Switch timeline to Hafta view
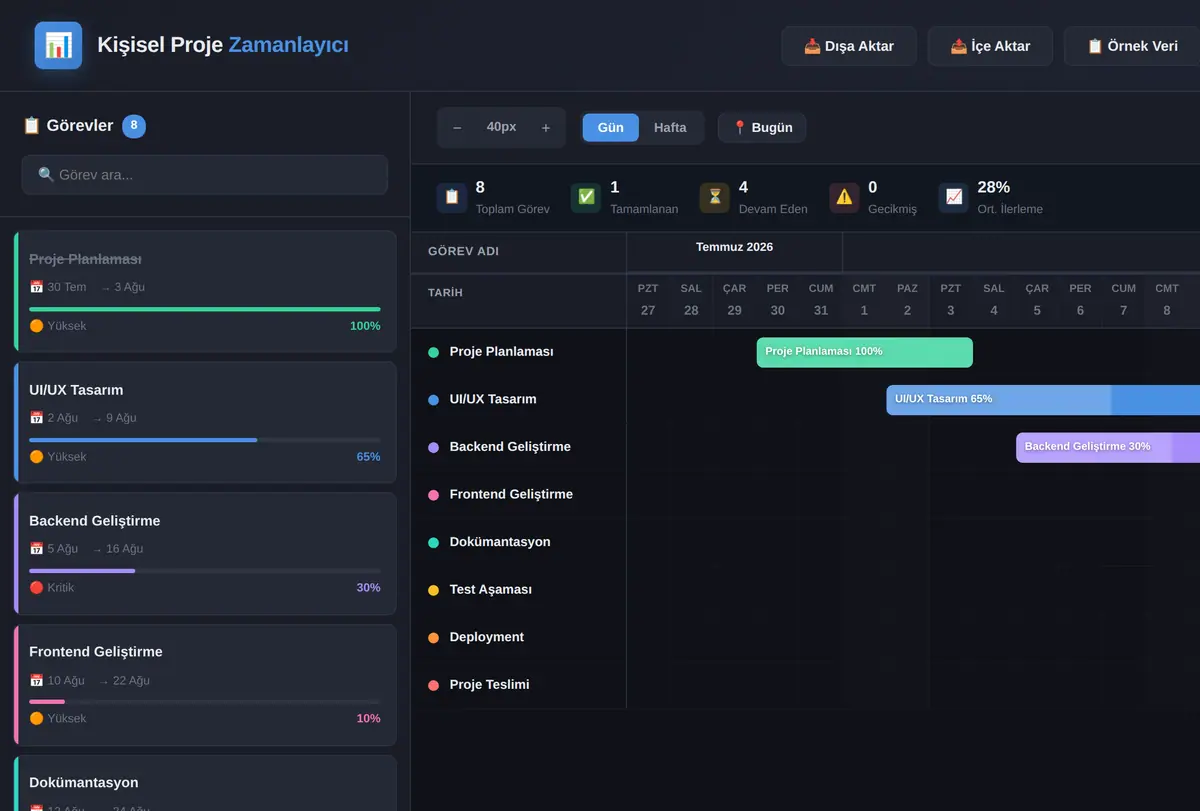This screenshot has height=811, width=1200. click(x=670, y=127)
